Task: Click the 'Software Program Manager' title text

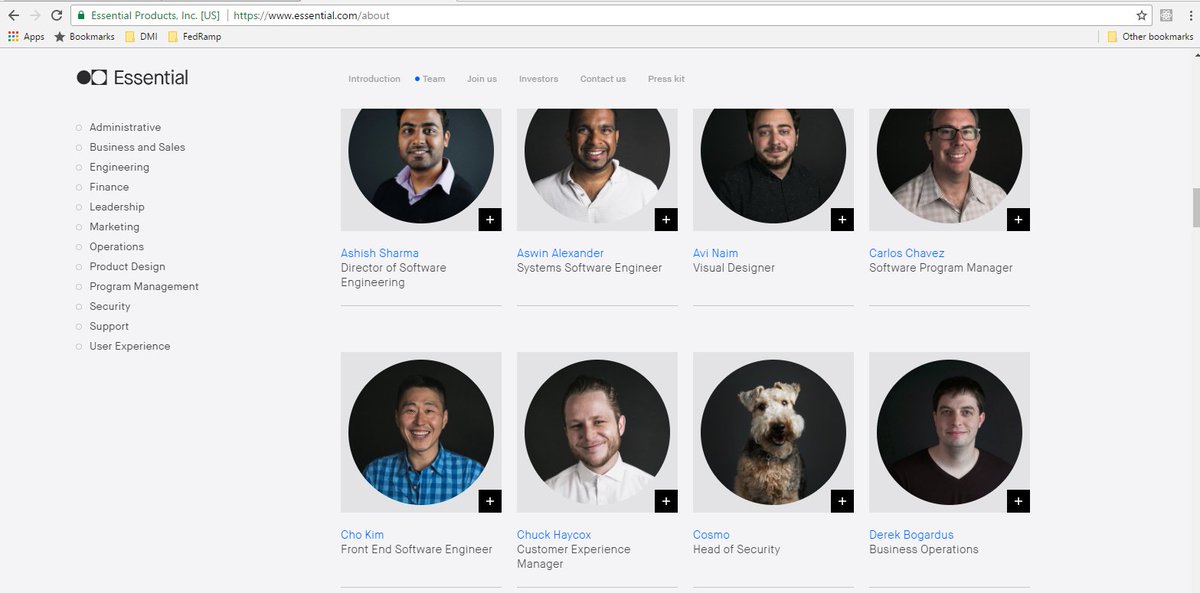Action: point(941,268)
